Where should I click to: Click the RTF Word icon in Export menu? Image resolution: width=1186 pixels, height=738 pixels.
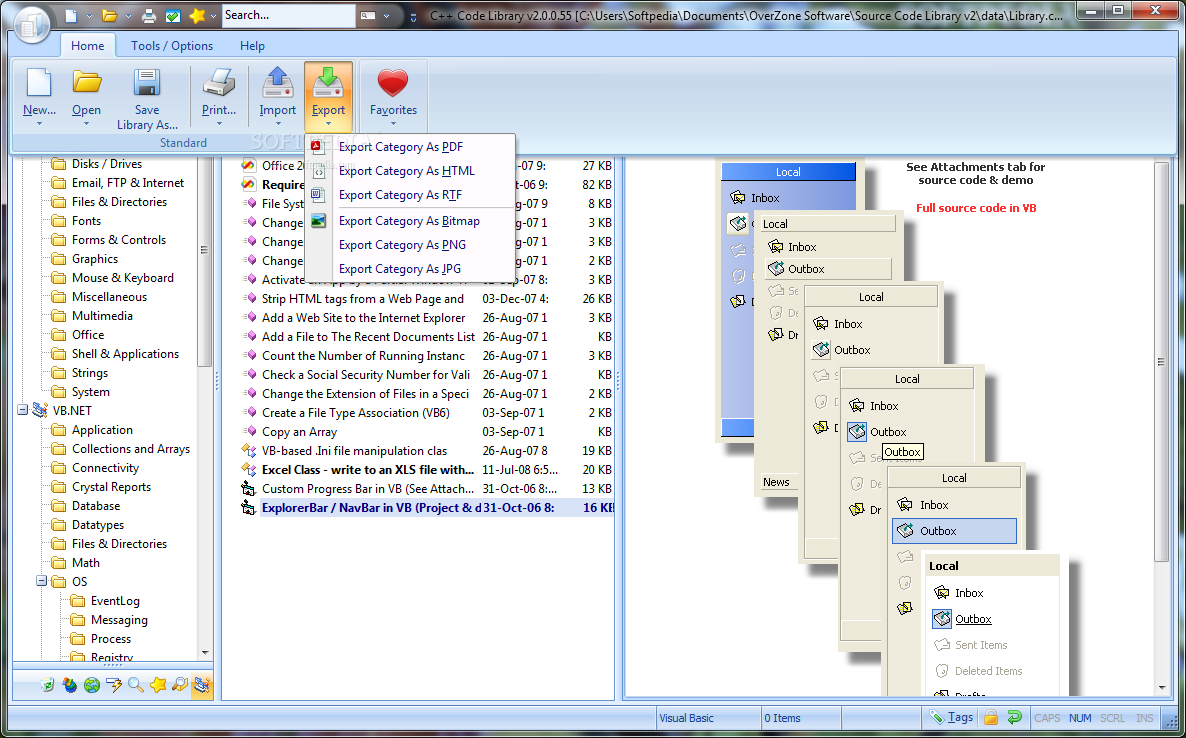point(318,195)
